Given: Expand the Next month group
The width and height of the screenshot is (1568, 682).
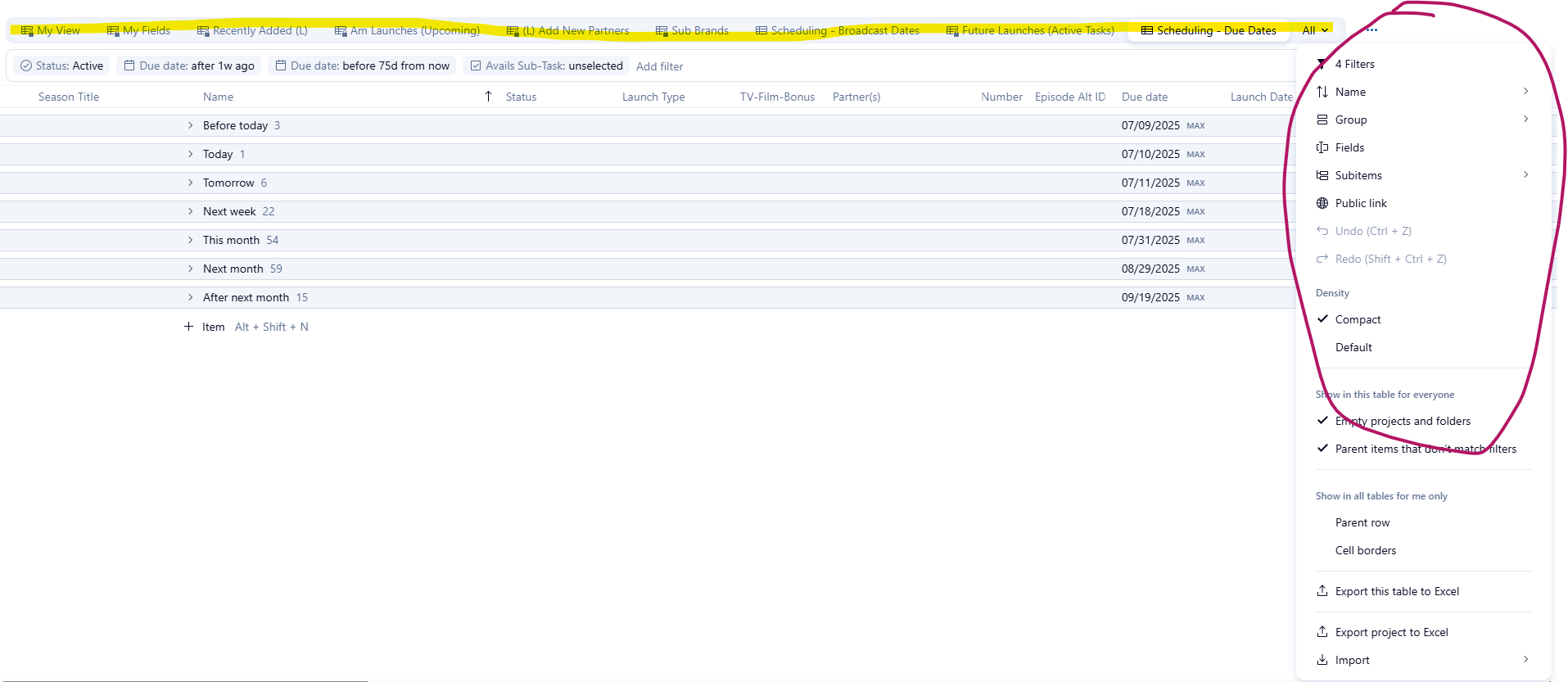Looking at the screenshot, I should [x=191, y=269].
